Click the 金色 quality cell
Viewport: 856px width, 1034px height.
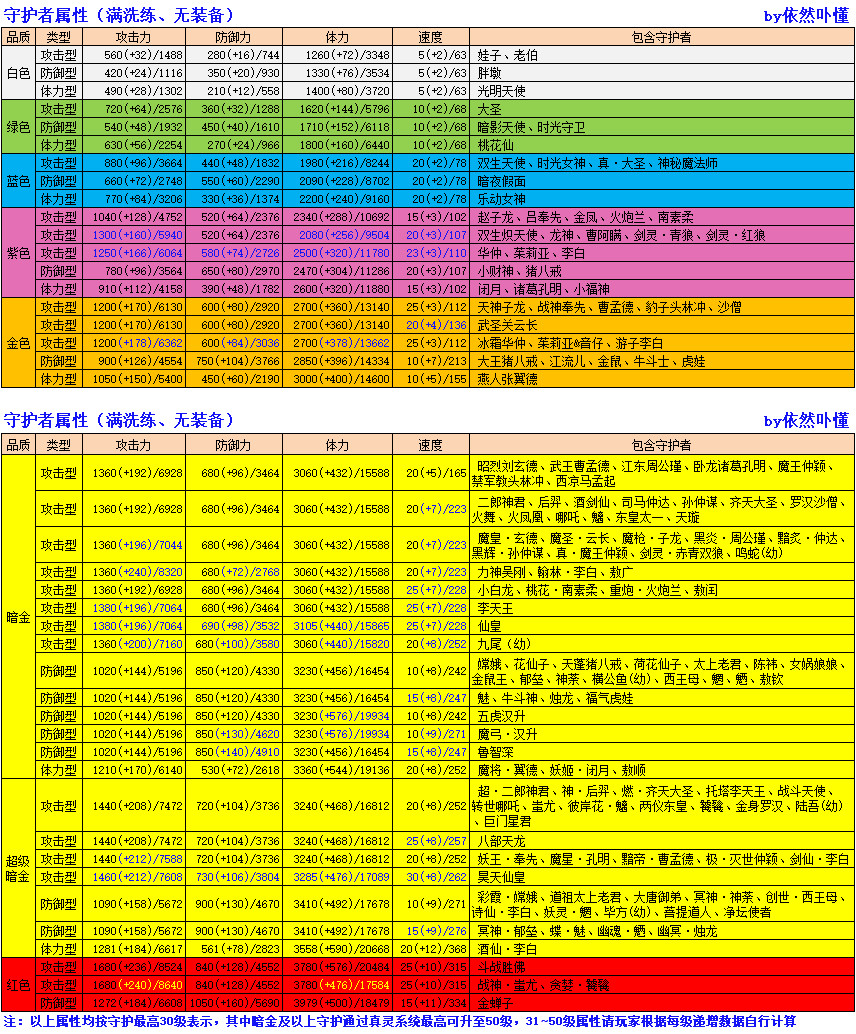coord(18,343)
